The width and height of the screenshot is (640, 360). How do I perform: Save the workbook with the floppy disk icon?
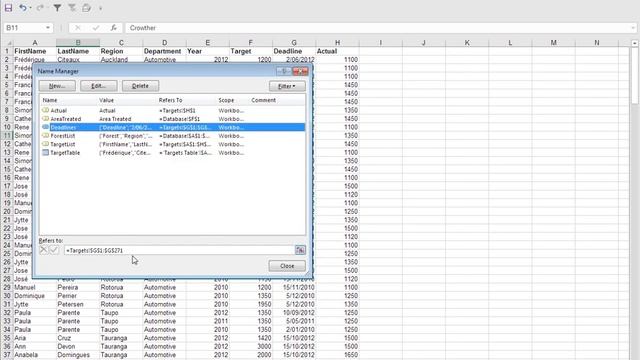(8, 8)
